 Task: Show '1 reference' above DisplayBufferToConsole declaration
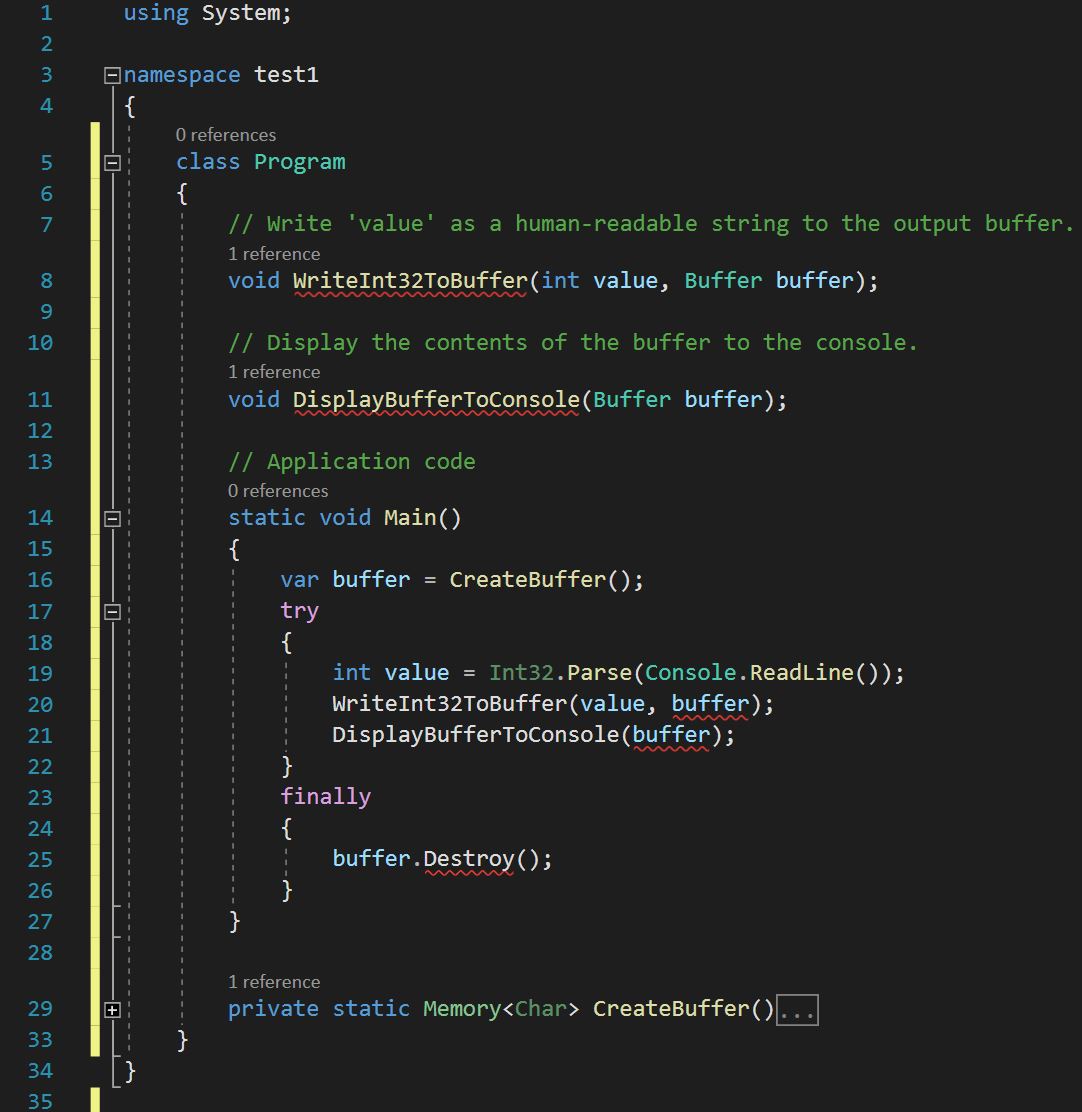tap(274, 372)
